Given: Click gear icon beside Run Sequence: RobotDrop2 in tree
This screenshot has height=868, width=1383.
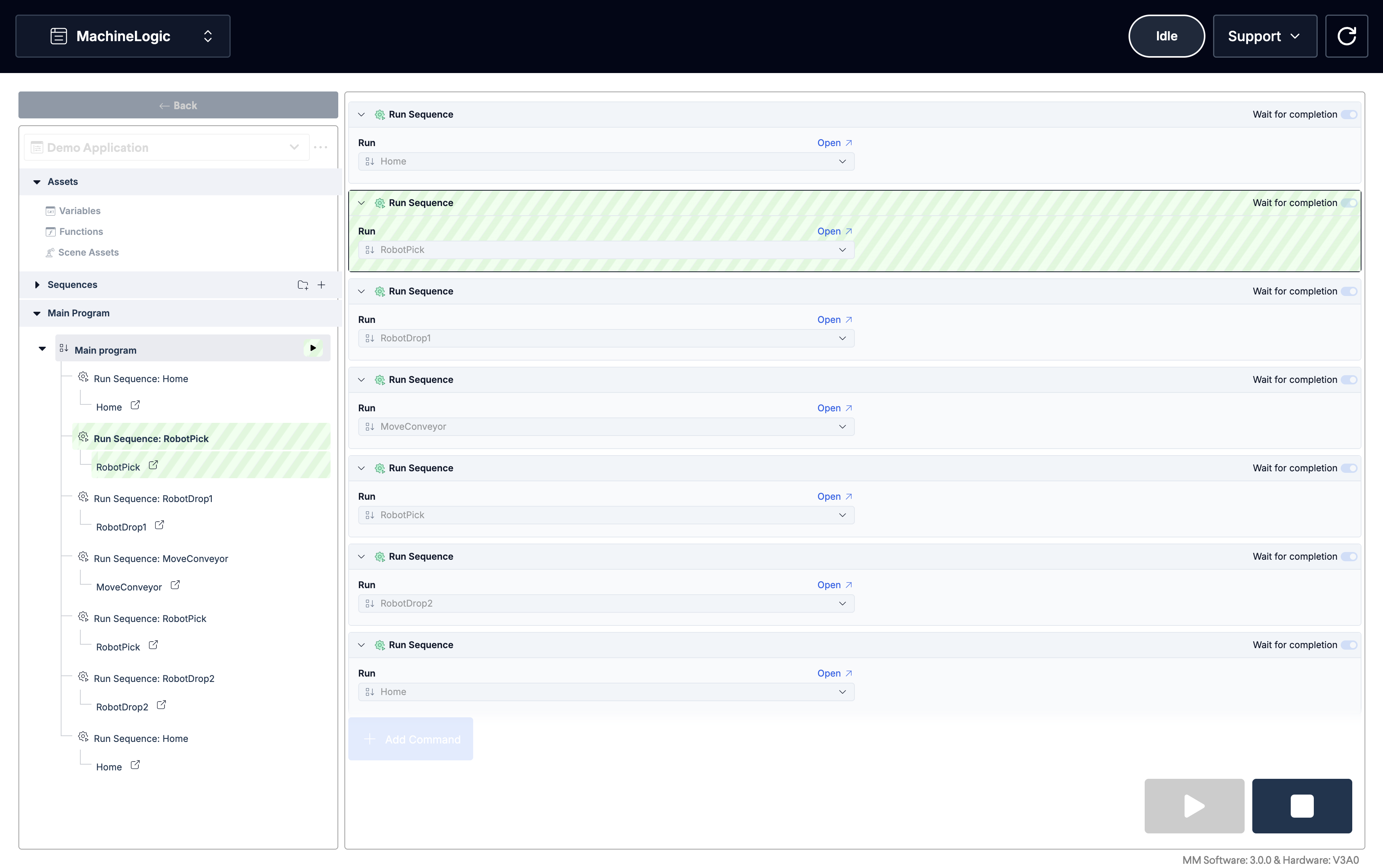Looking at the screenshot, I should (x=83, y=677).
